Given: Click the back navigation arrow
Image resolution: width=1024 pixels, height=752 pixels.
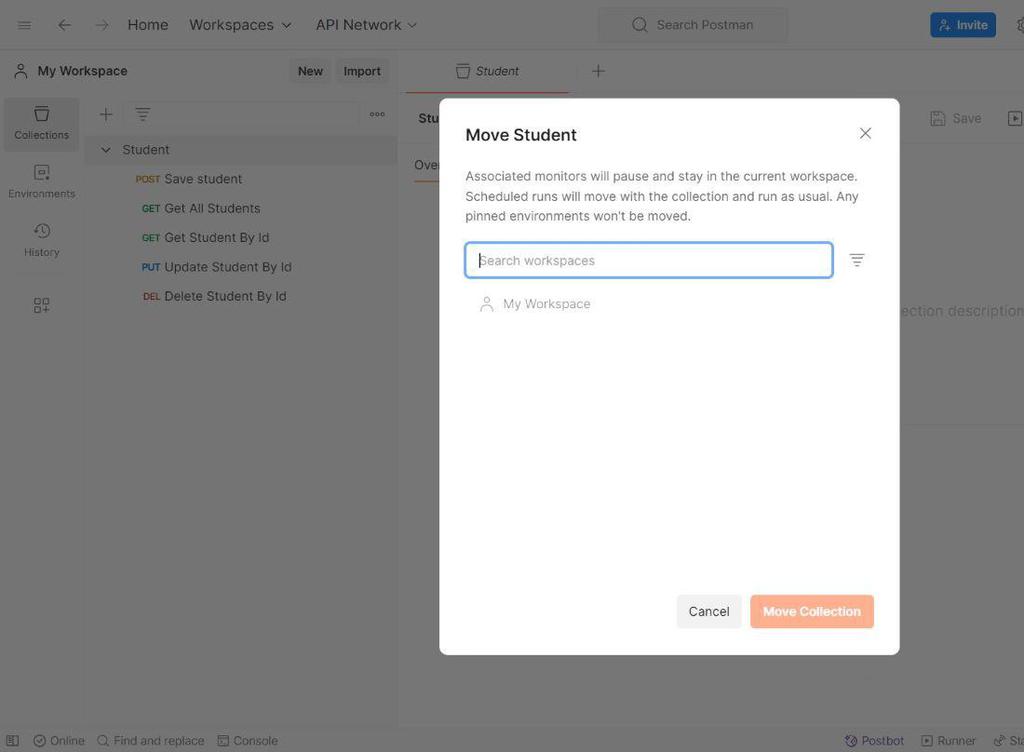Looking at the screenshot, I should pyautogui.click(x=64, y=25).
